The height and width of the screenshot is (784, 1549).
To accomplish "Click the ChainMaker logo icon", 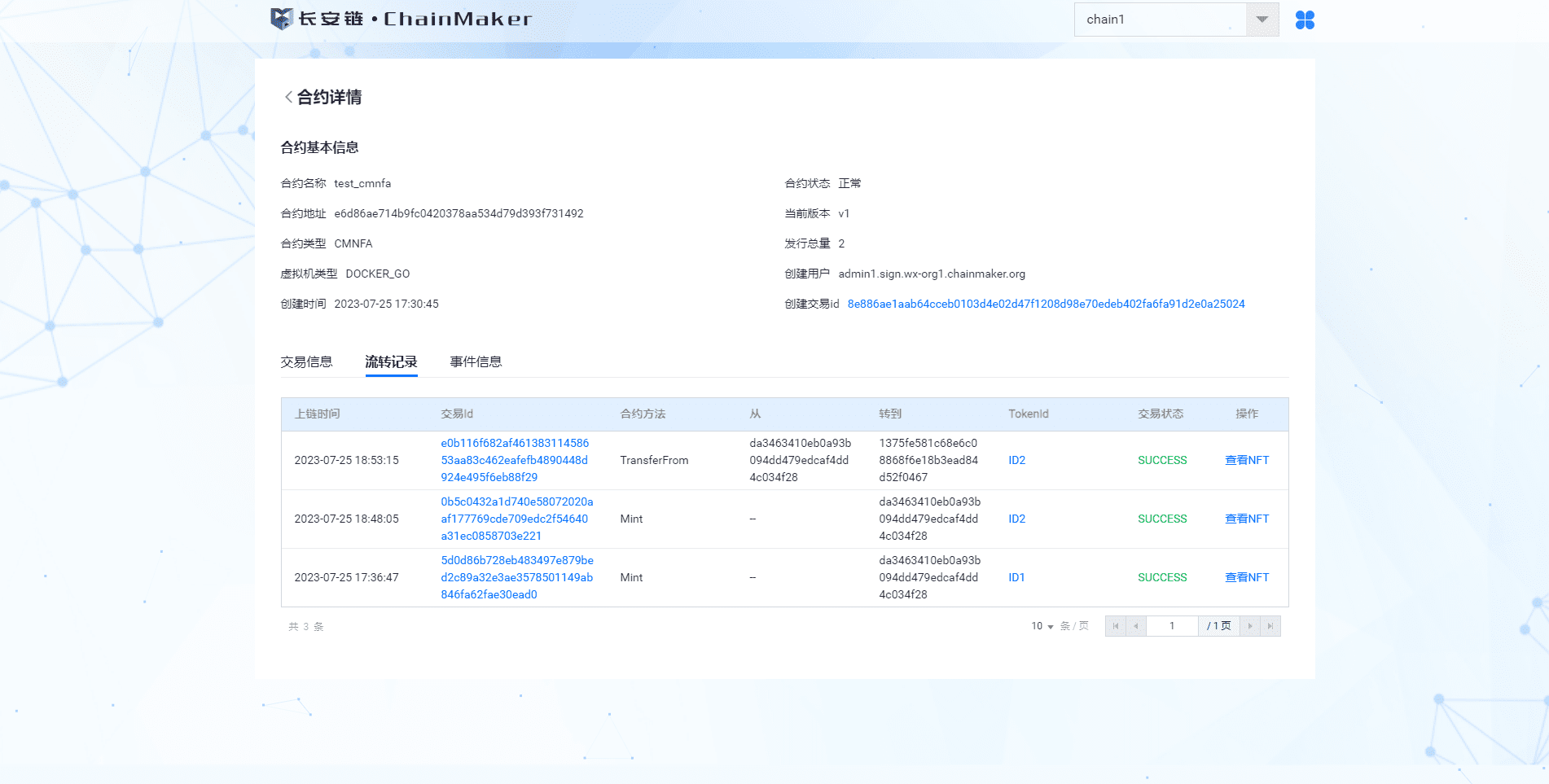I will click(281, 19).
